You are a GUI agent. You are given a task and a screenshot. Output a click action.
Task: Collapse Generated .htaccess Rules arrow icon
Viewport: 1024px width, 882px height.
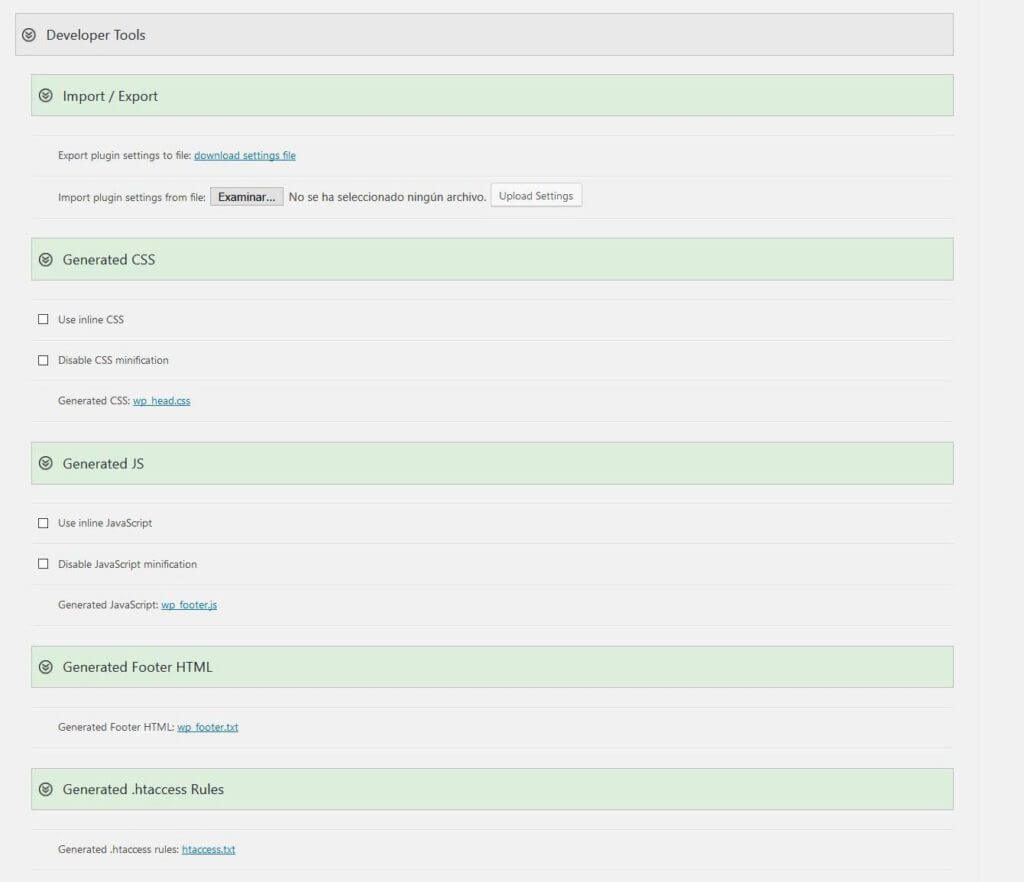[46, 789]
